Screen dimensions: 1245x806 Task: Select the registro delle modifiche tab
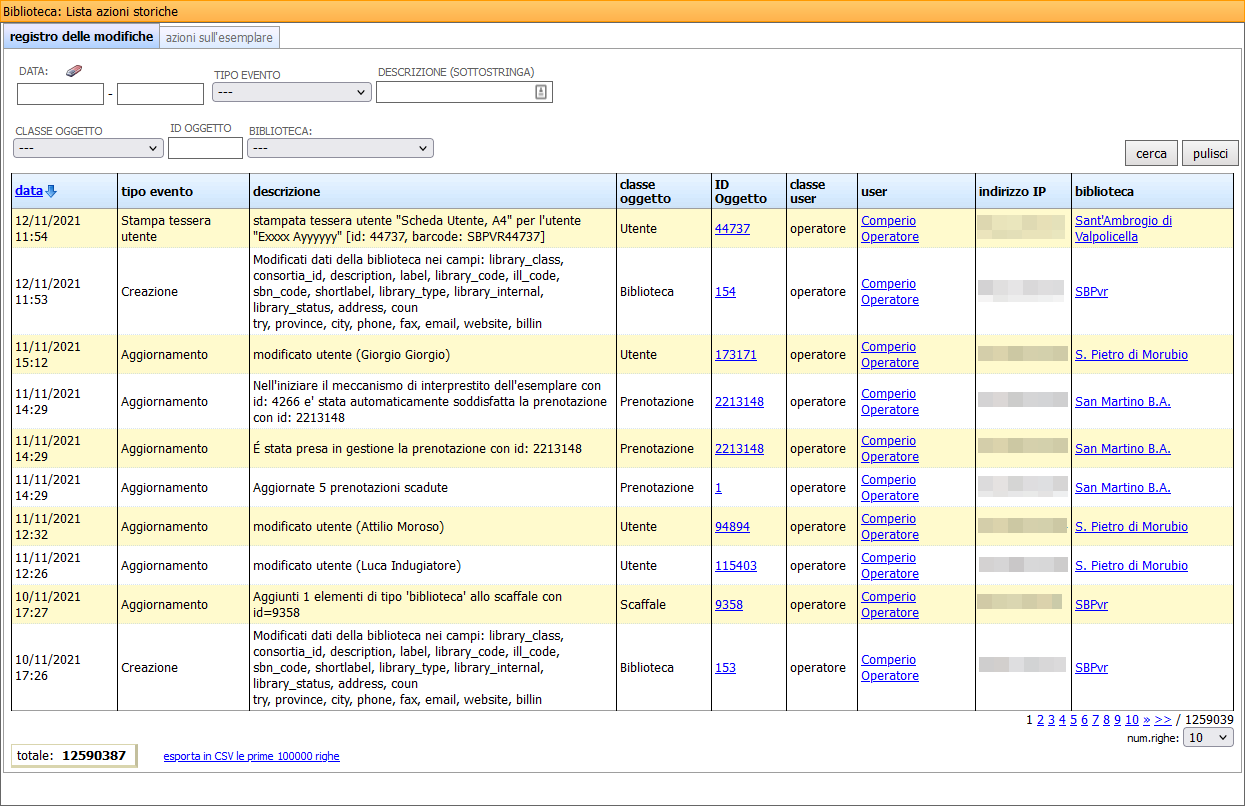coord(82,37)
